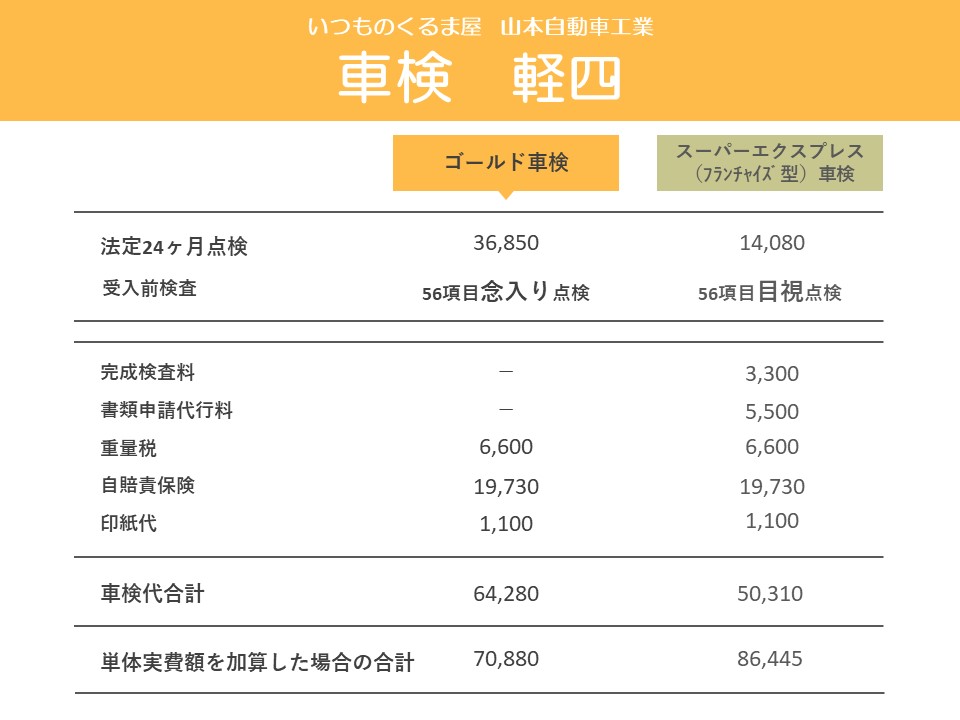
Task: Select the 自賠責保険 row label
Action: [x=148, y=485]
